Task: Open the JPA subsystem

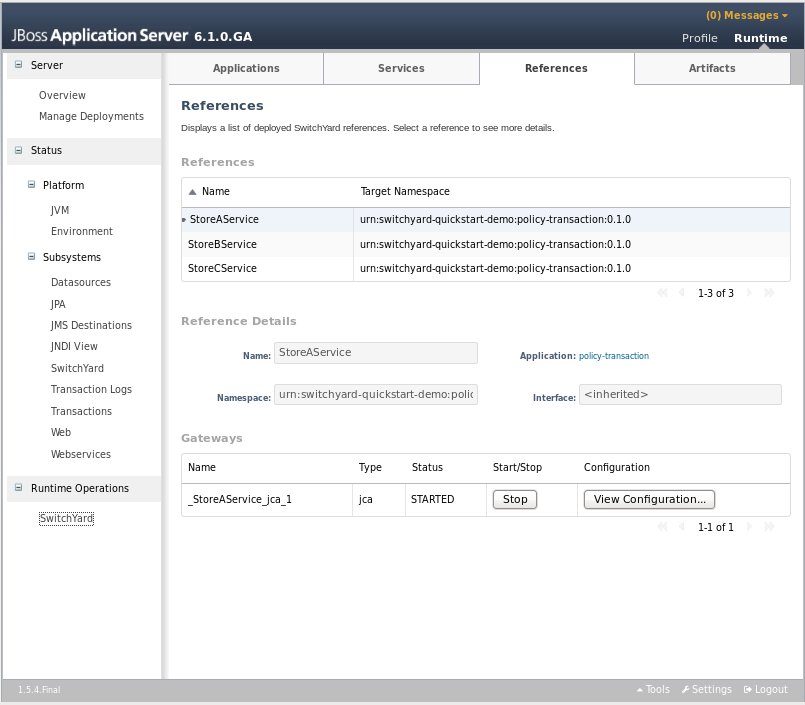Action: coord(58,304)
